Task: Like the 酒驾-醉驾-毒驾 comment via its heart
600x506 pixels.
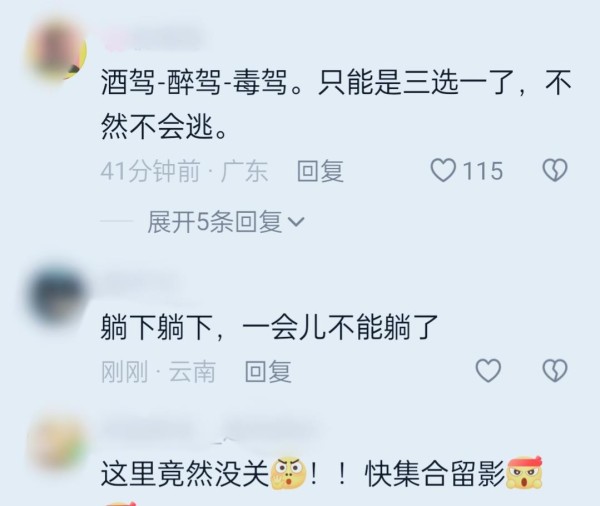Action: 443,170
